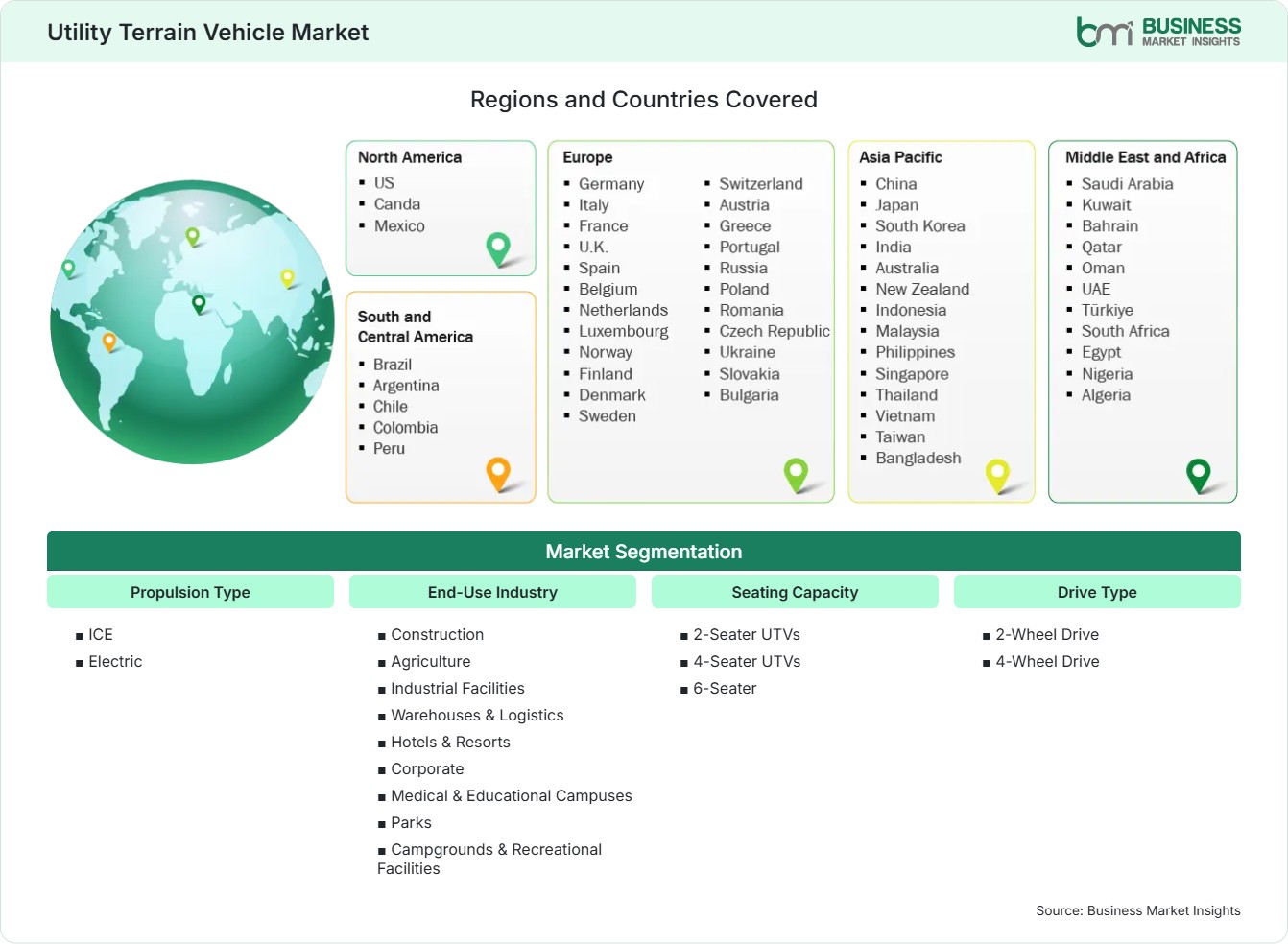Click the Campgrounds & Recreational Facilities item
Image resolution: width=1288 pixels, height=944 pixels.
coord(489,860)
